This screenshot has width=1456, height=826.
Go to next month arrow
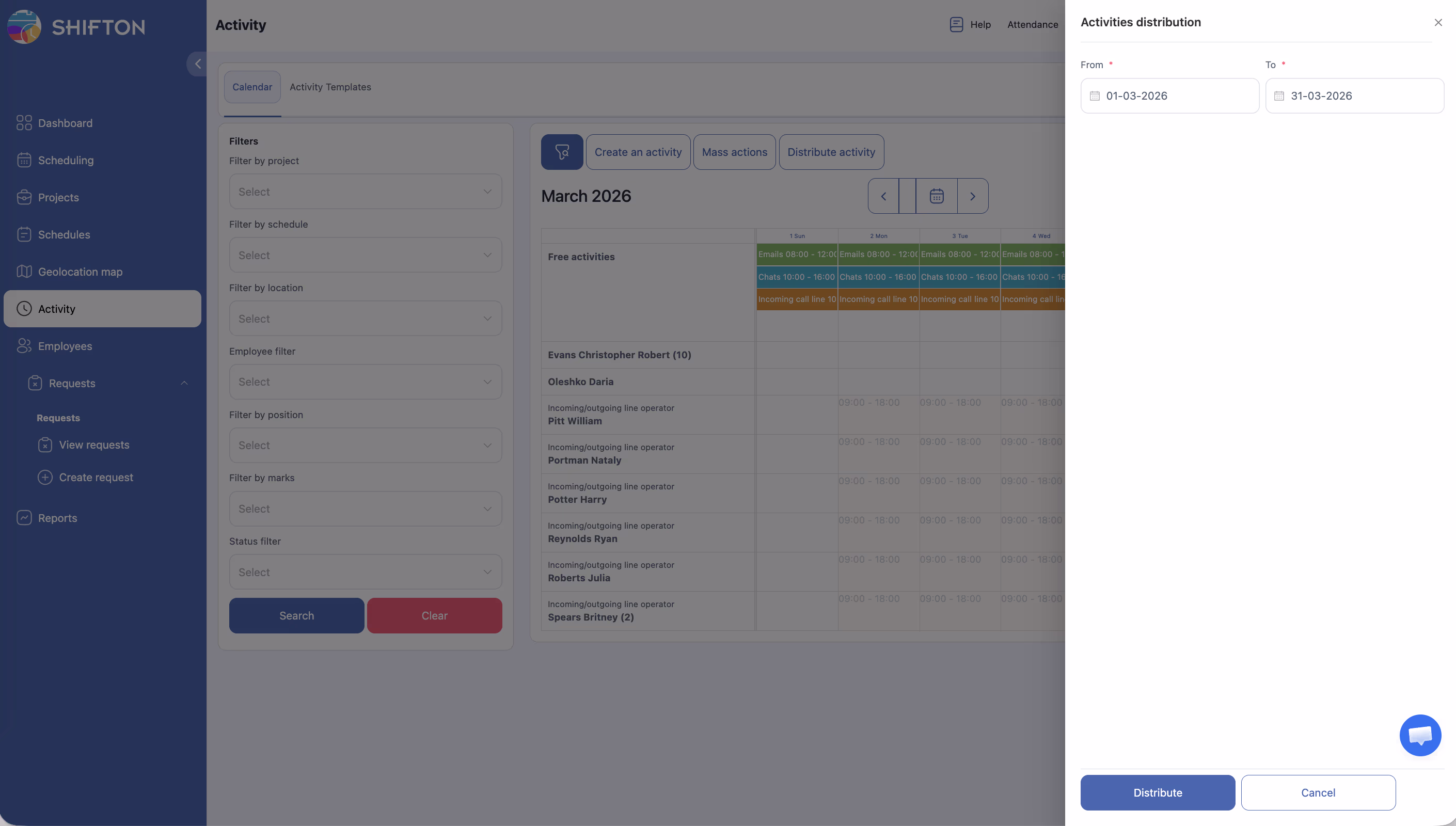tap(973, 196)
